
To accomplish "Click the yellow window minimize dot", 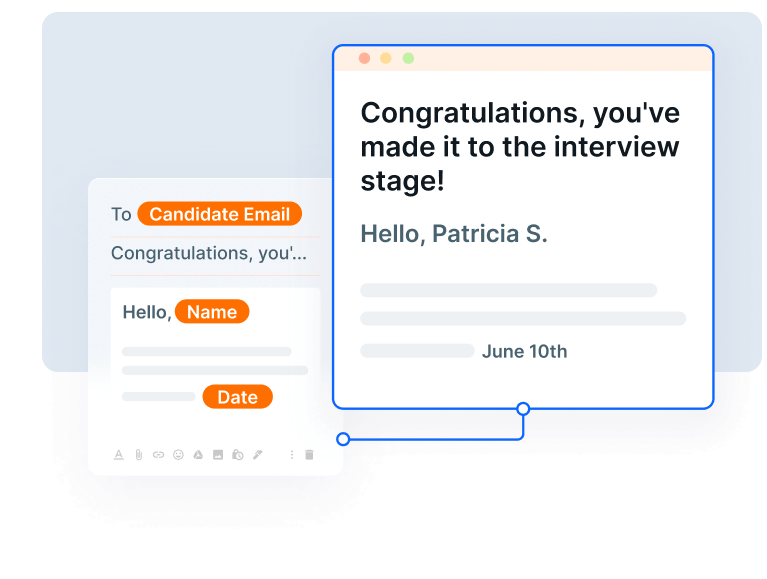I will pos(386,58).
